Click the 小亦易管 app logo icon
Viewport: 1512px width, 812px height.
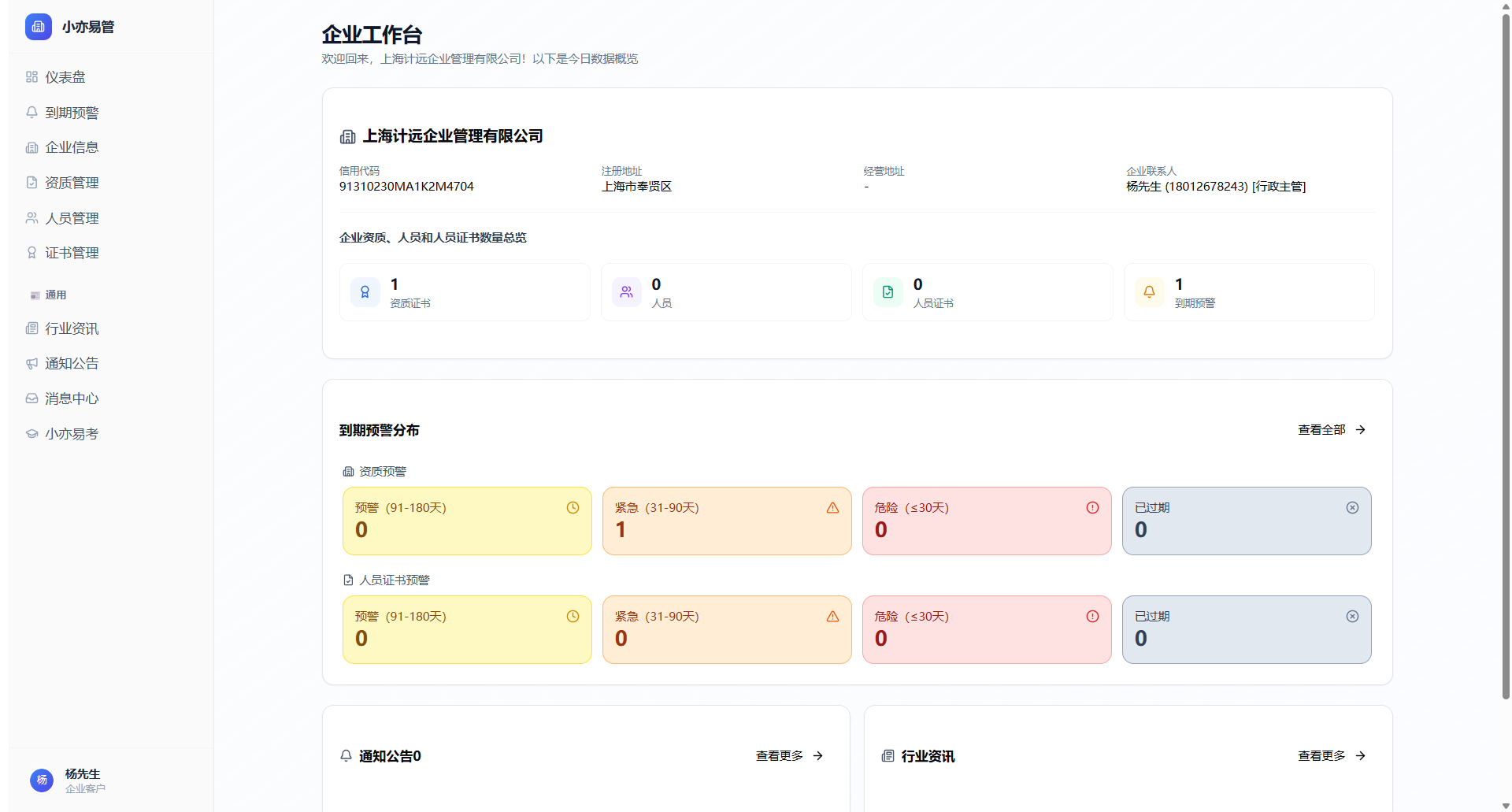(x=39, y=27)
